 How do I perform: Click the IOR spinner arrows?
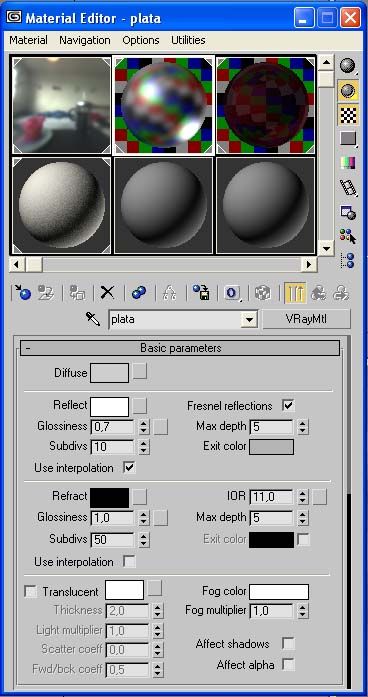coord(303,497)
